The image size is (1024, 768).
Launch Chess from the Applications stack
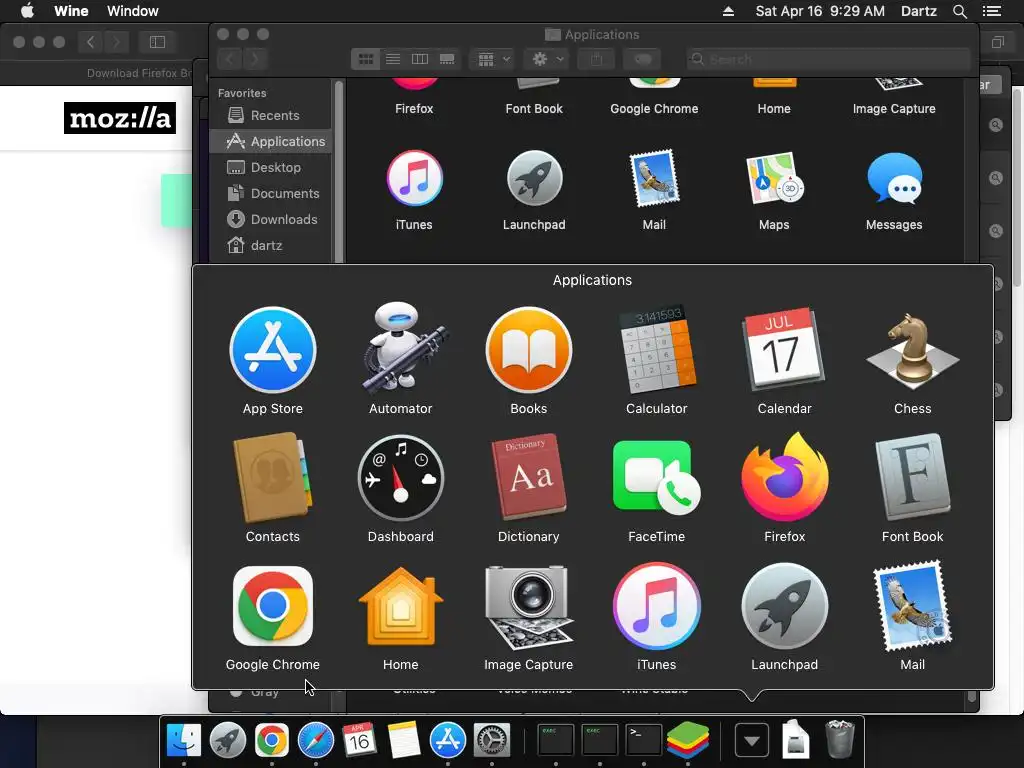912,349
